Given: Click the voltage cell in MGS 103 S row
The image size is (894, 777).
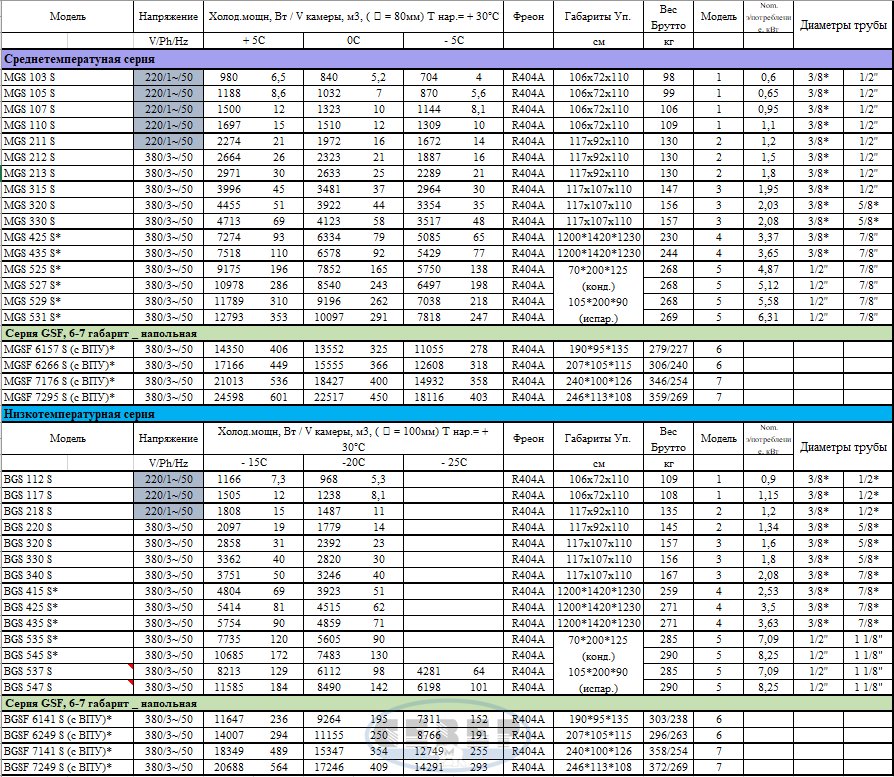Looking at the screenshot, I should coord(168,78).
